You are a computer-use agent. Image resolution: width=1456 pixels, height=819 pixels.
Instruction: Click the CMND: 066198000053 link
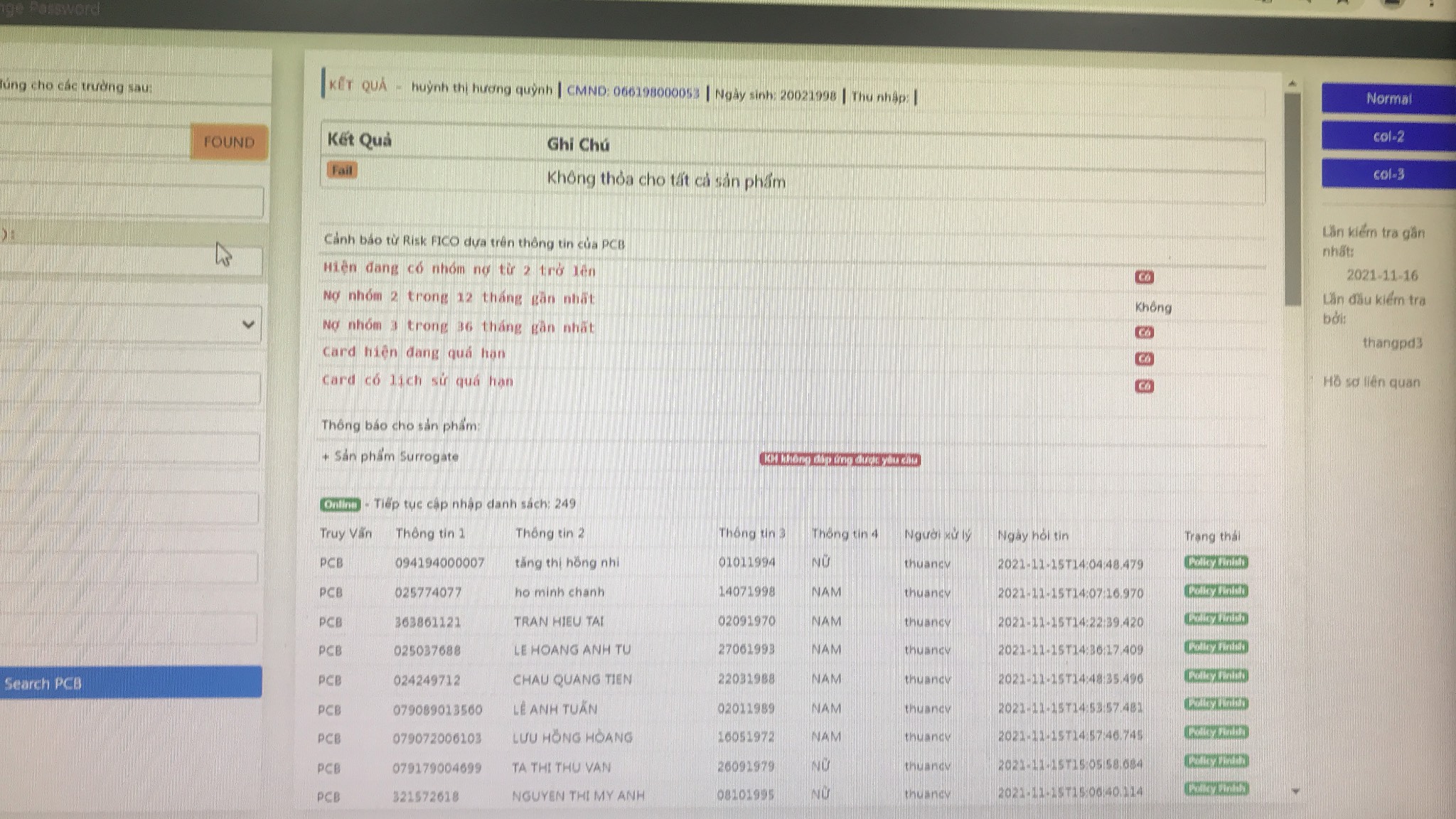(633, 92)
